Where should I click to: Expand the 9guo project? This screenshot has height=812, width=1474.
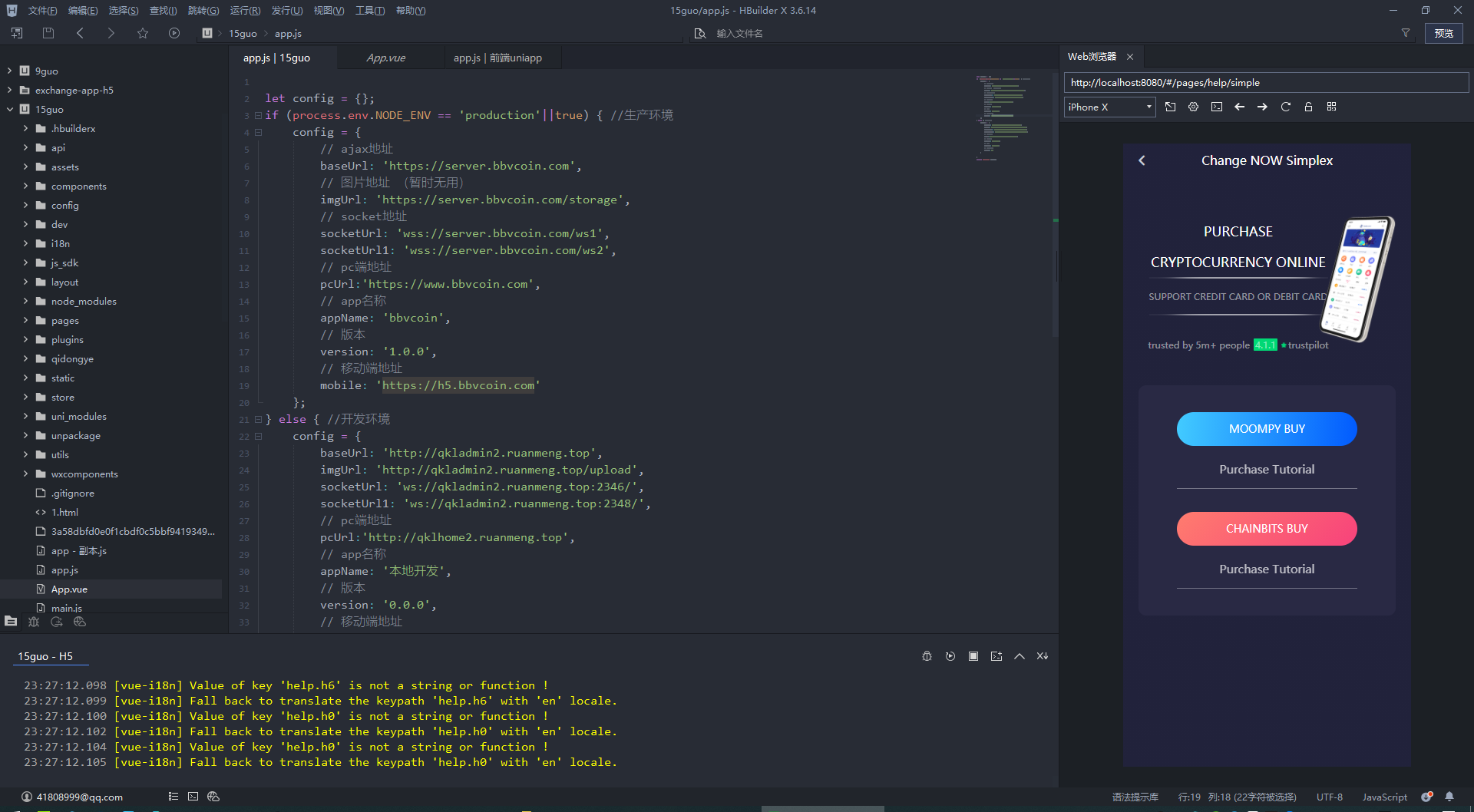tap(9, 71)
